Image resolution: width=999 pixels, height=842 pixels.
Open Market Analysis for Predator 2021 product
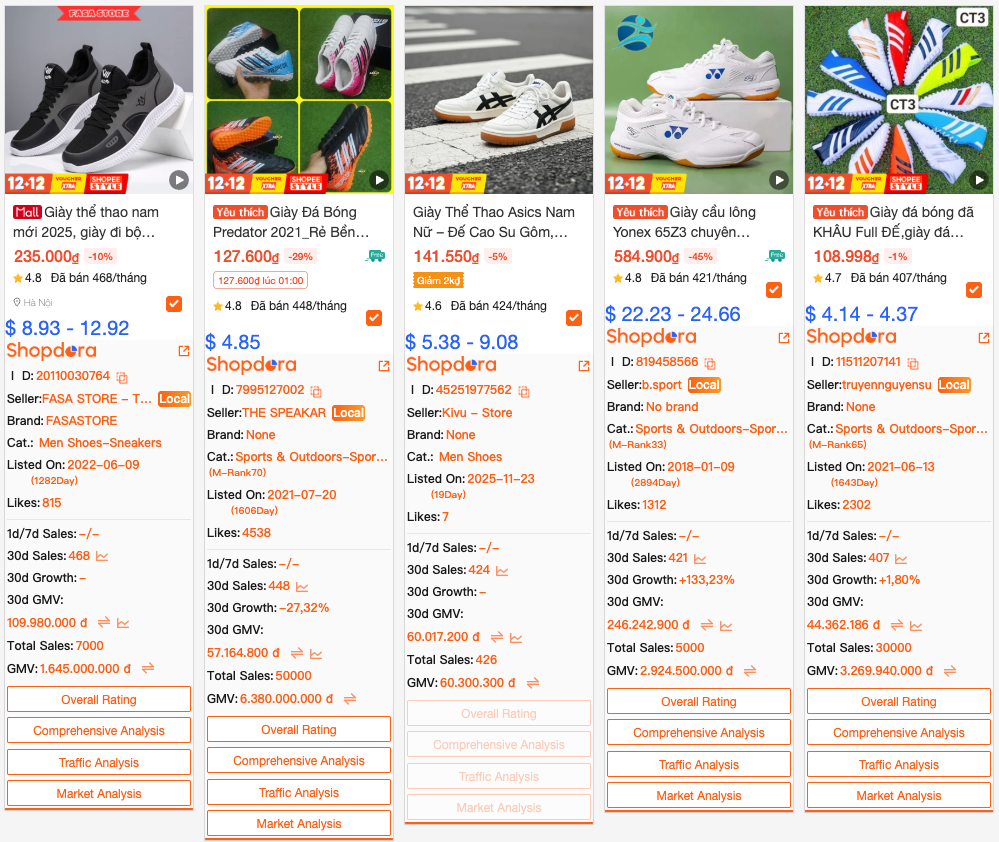click(x=299, y=824)
